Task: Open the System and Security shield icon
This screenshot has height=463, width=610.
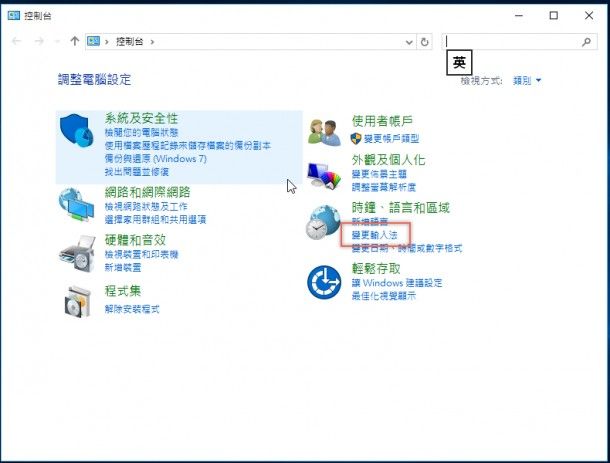Action: pos(77,131)
